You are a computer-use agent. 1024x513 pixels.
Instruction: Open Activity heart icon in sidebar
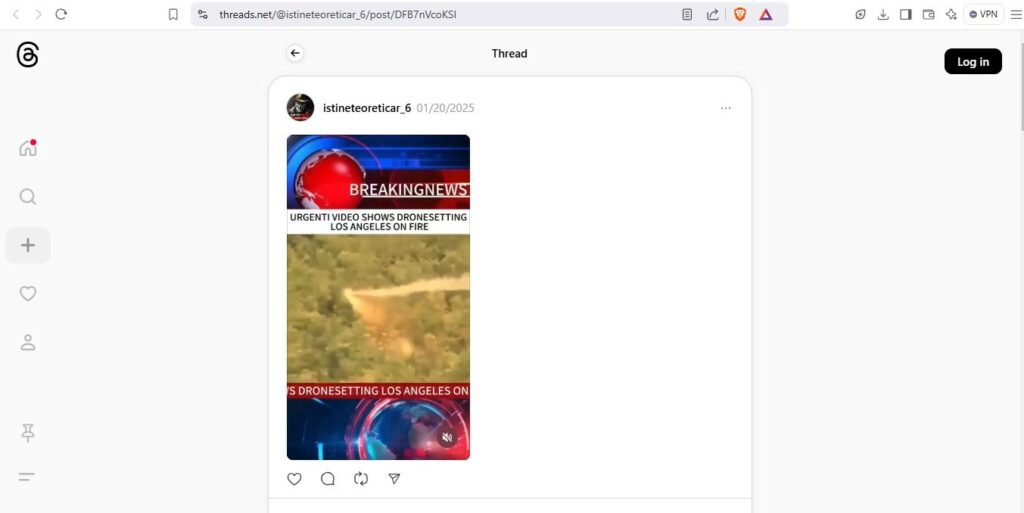pos(27,294)
